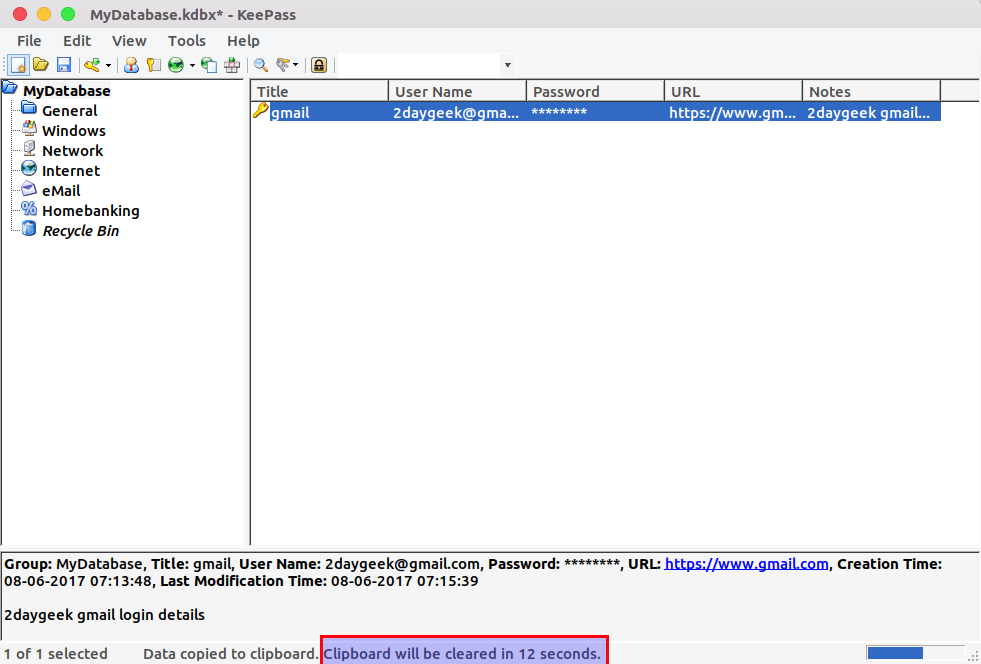Open the Edit menu

(x=77, y=41)
